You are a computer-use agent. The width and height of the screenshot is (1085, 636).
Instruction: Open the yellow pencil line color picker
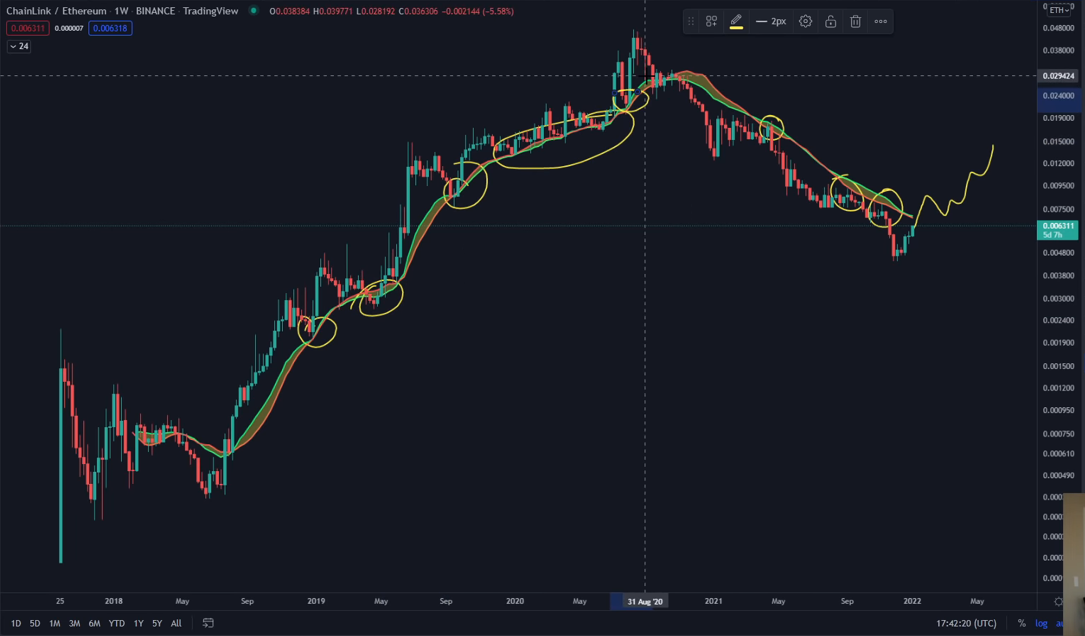736,21
